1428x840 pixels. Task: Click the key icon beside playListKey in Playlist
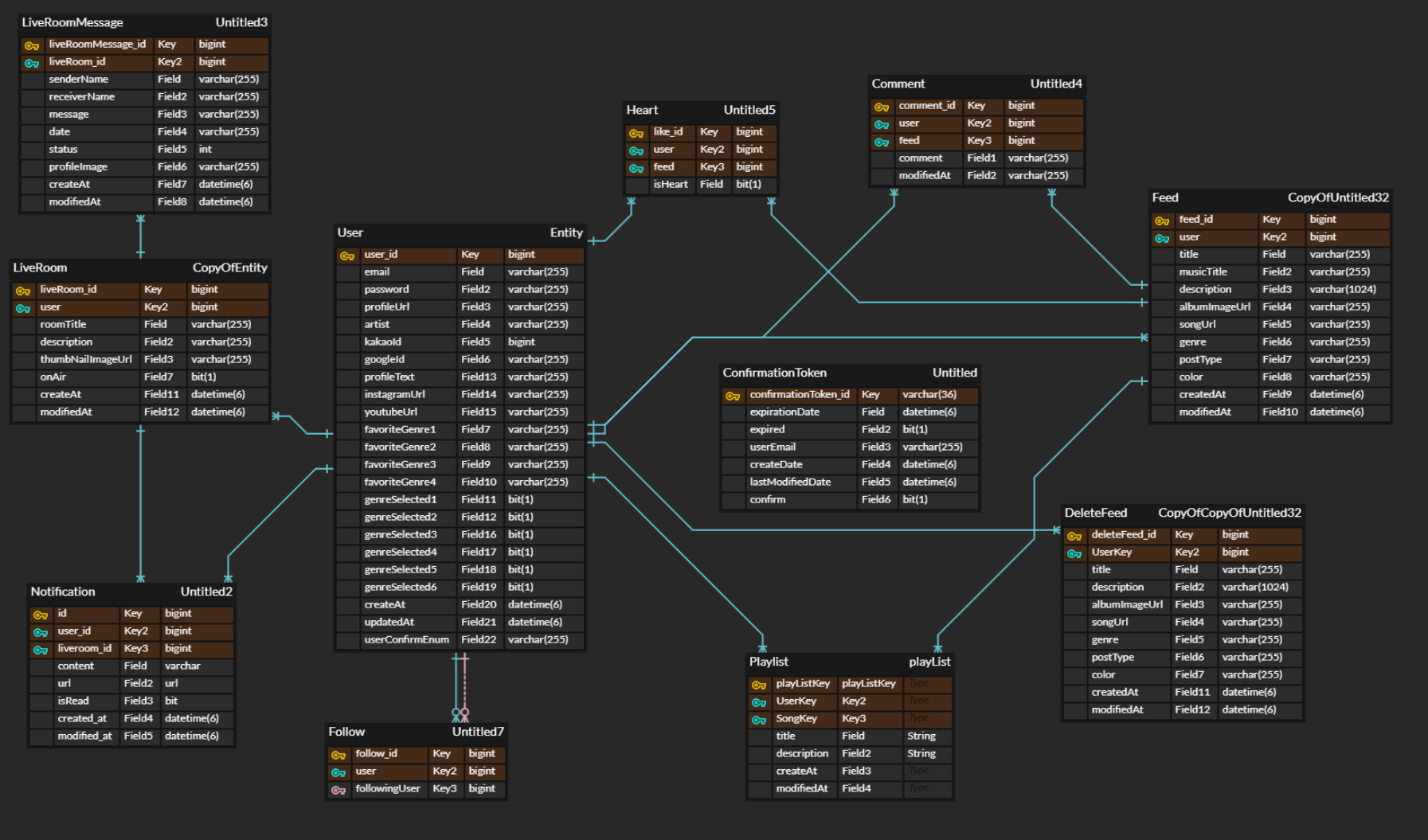(758, 683)
